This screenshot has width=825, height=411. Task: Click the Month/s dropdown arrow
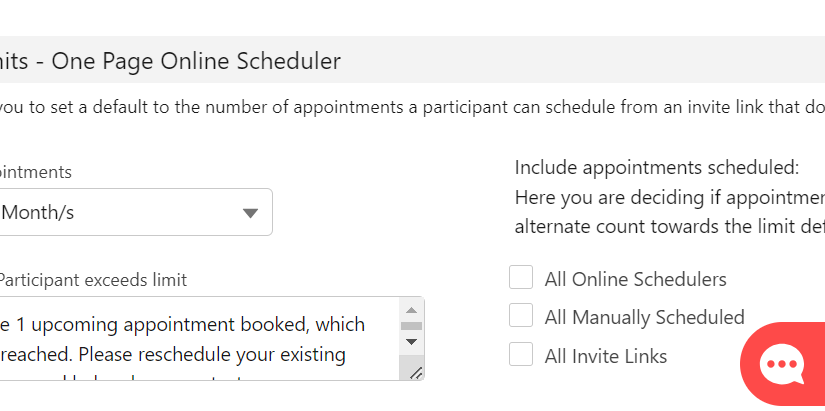click(251, 213)
